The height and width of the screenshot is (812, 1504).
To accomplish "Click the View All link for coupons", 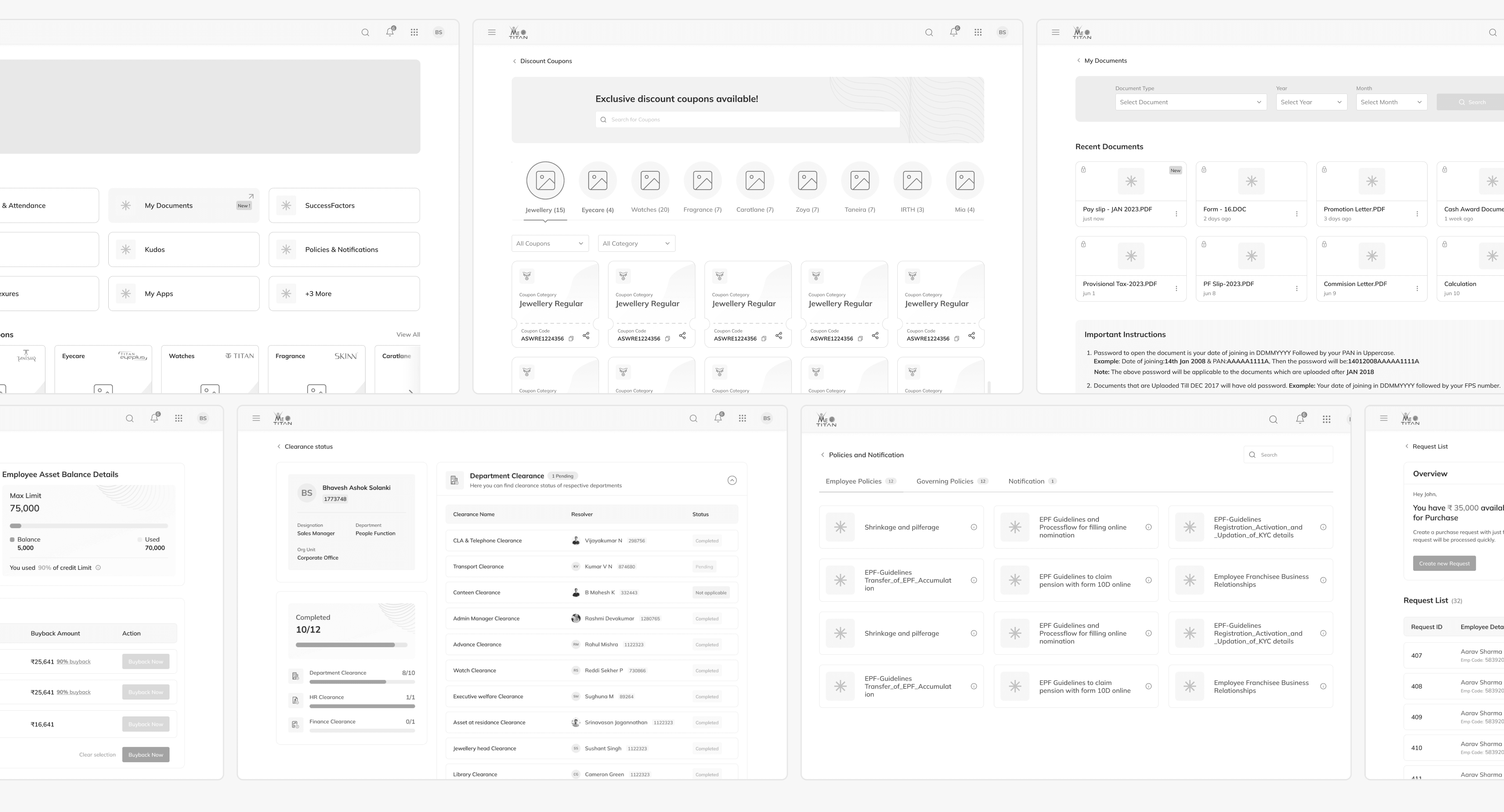I will pos(408,335).
